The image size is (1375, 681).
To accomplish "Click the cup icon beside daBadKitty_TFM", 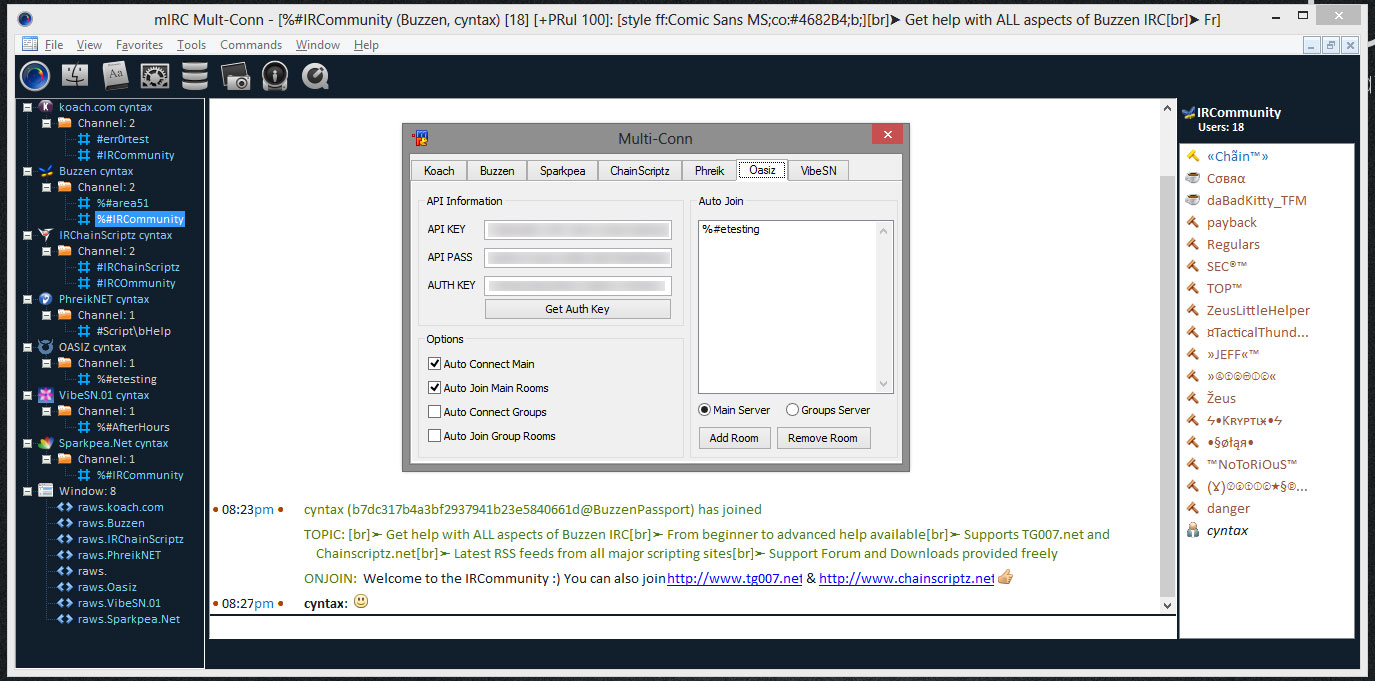I will (1193, 200).
